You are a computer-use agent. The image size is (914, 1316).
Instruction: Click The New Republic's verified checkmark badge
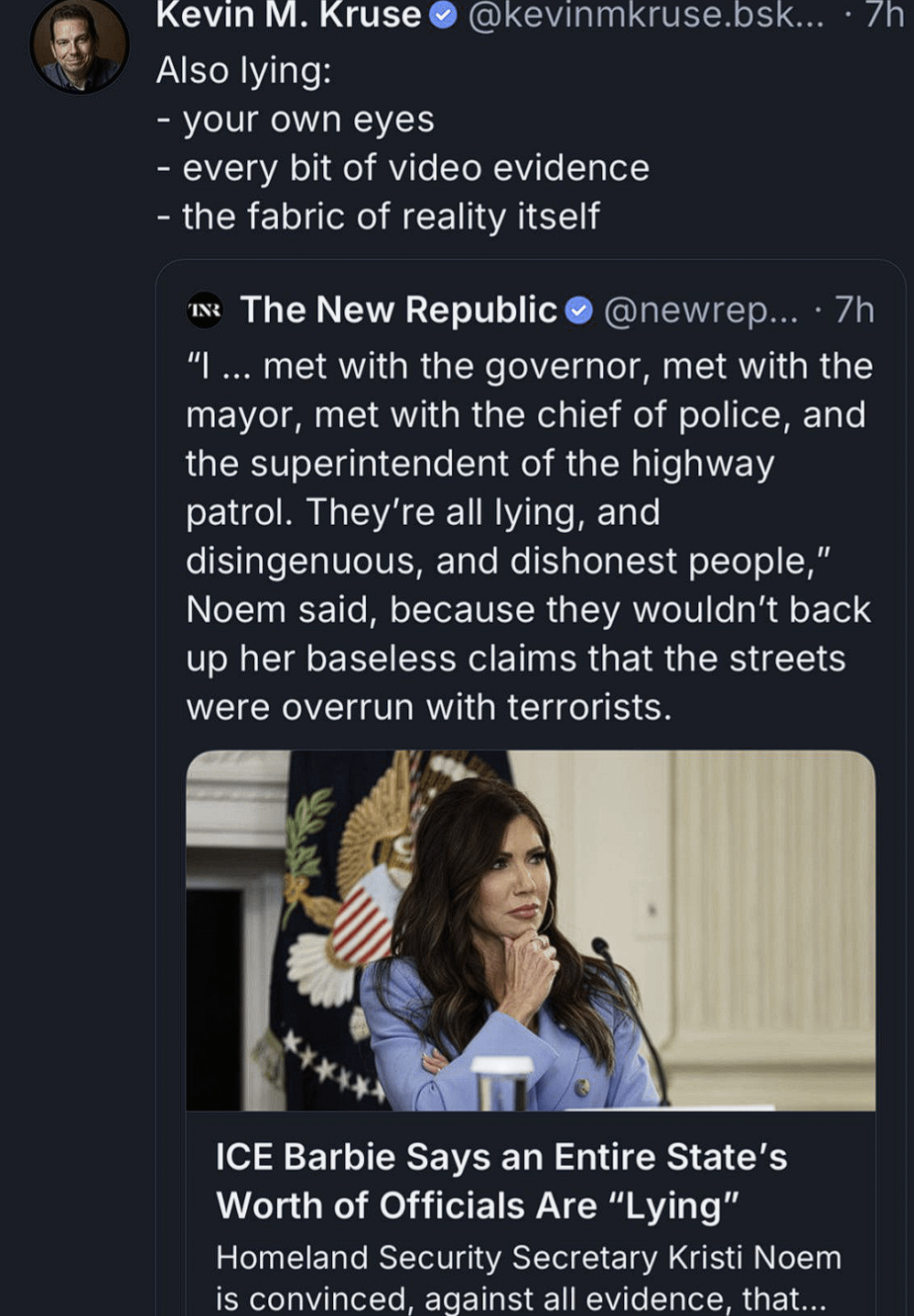coord(578,311)
